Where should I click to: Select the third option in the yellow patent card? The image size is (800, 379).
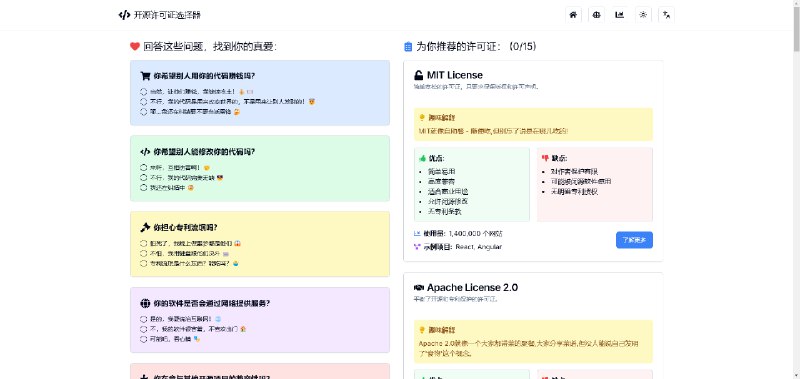[x=143, y=264]
